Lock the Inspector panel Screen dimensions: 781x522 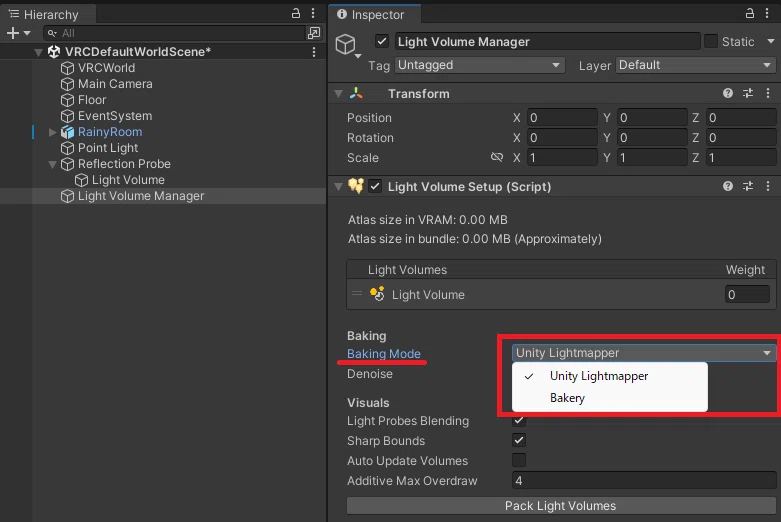750,13
